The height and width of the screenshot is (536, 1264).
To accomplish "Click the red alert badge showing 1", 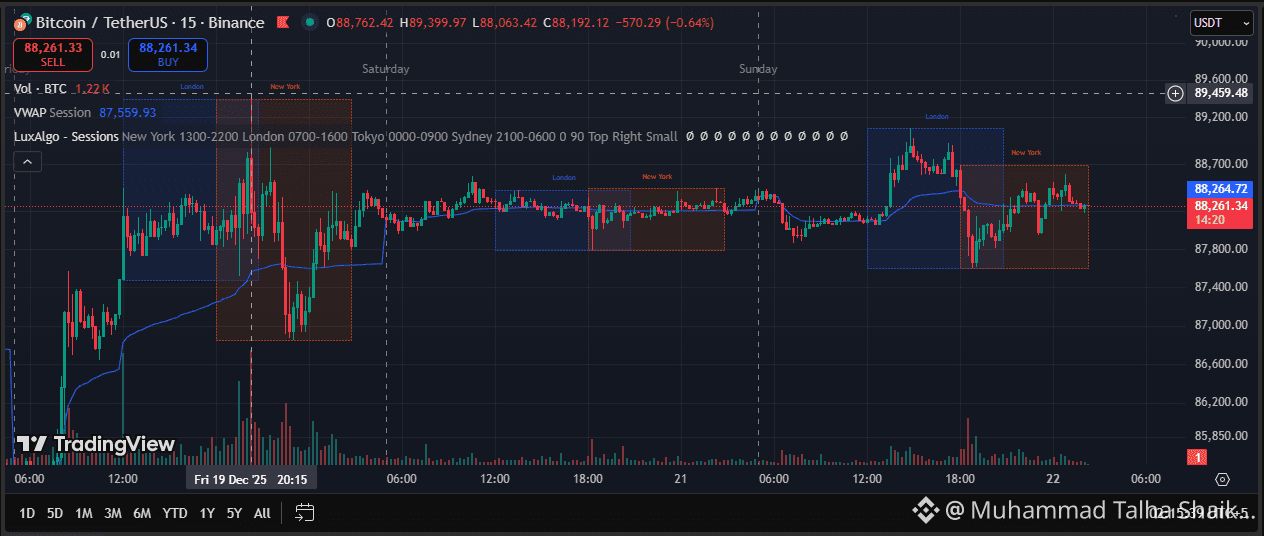I will click(x=1196, y=457).
